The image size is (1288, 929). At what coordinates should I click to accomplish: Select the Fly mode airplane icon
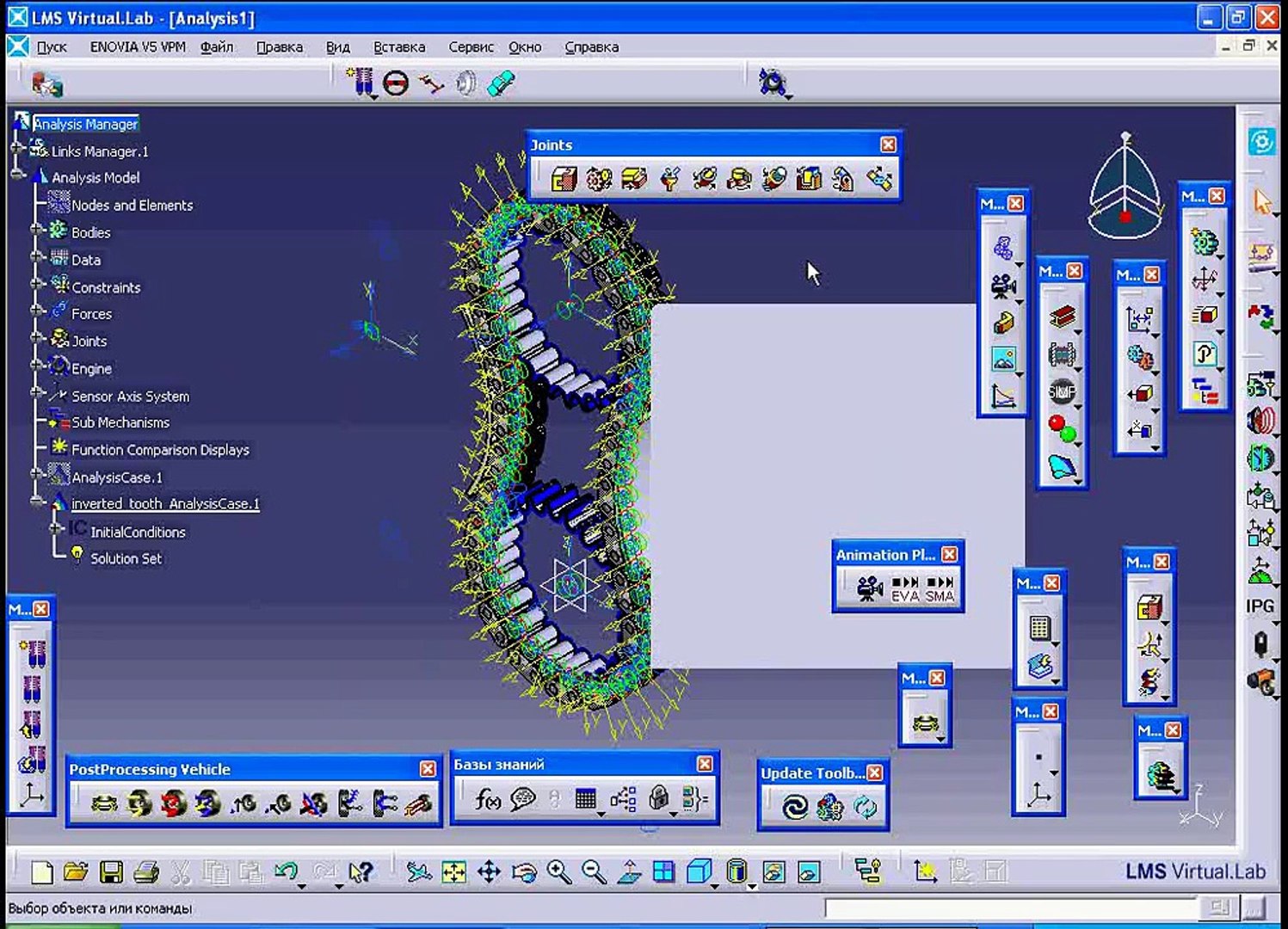(419, 872)
